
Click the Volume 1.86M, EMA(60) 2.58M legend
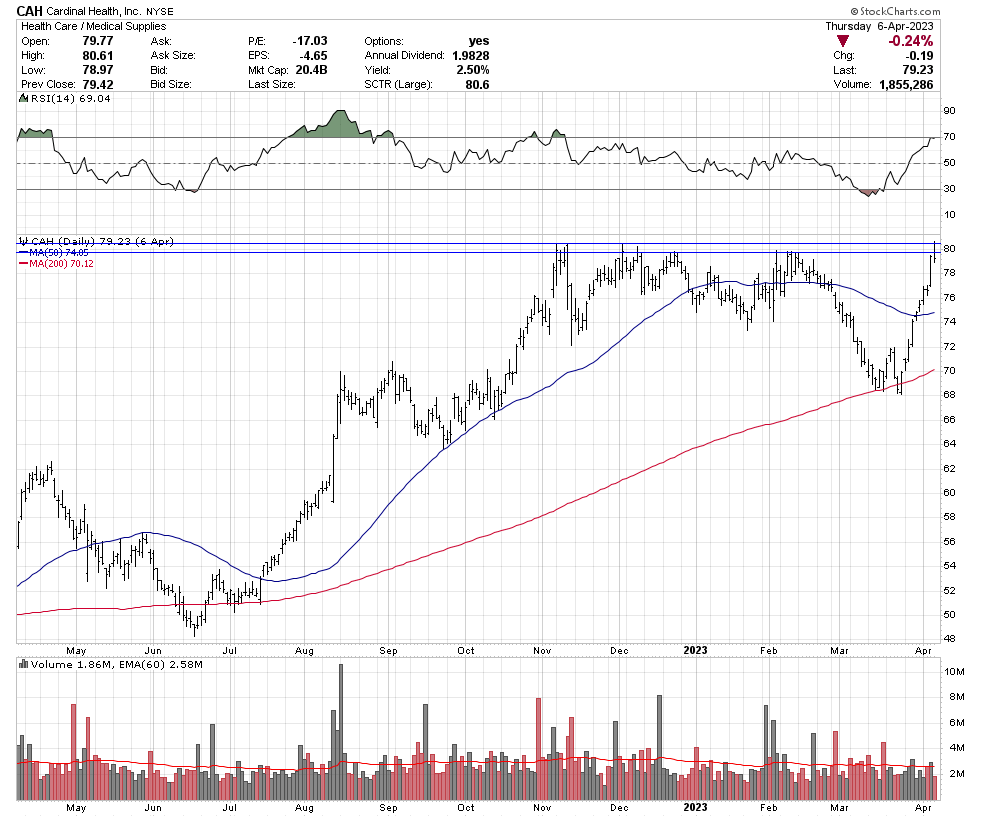(x=117, y=664)
